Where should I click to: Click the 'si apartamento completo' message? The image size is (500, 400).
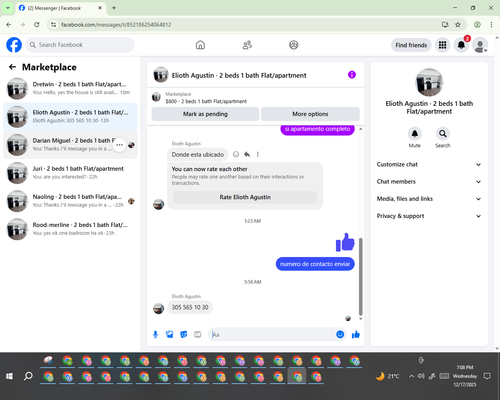pyautogui.click(x=317, y=130)
